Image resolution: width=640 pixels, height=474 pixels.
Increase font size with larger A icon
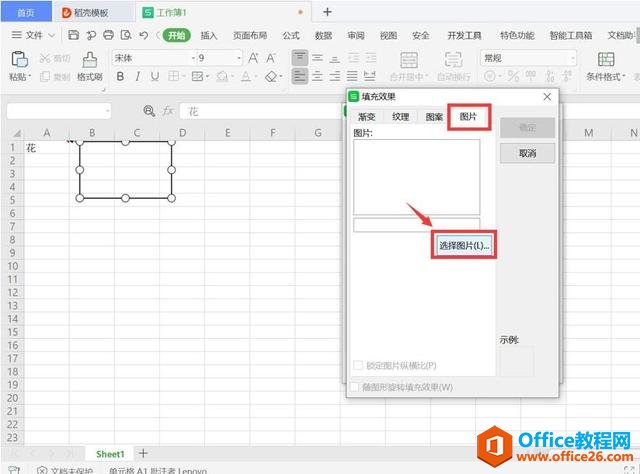click(253, 58)
